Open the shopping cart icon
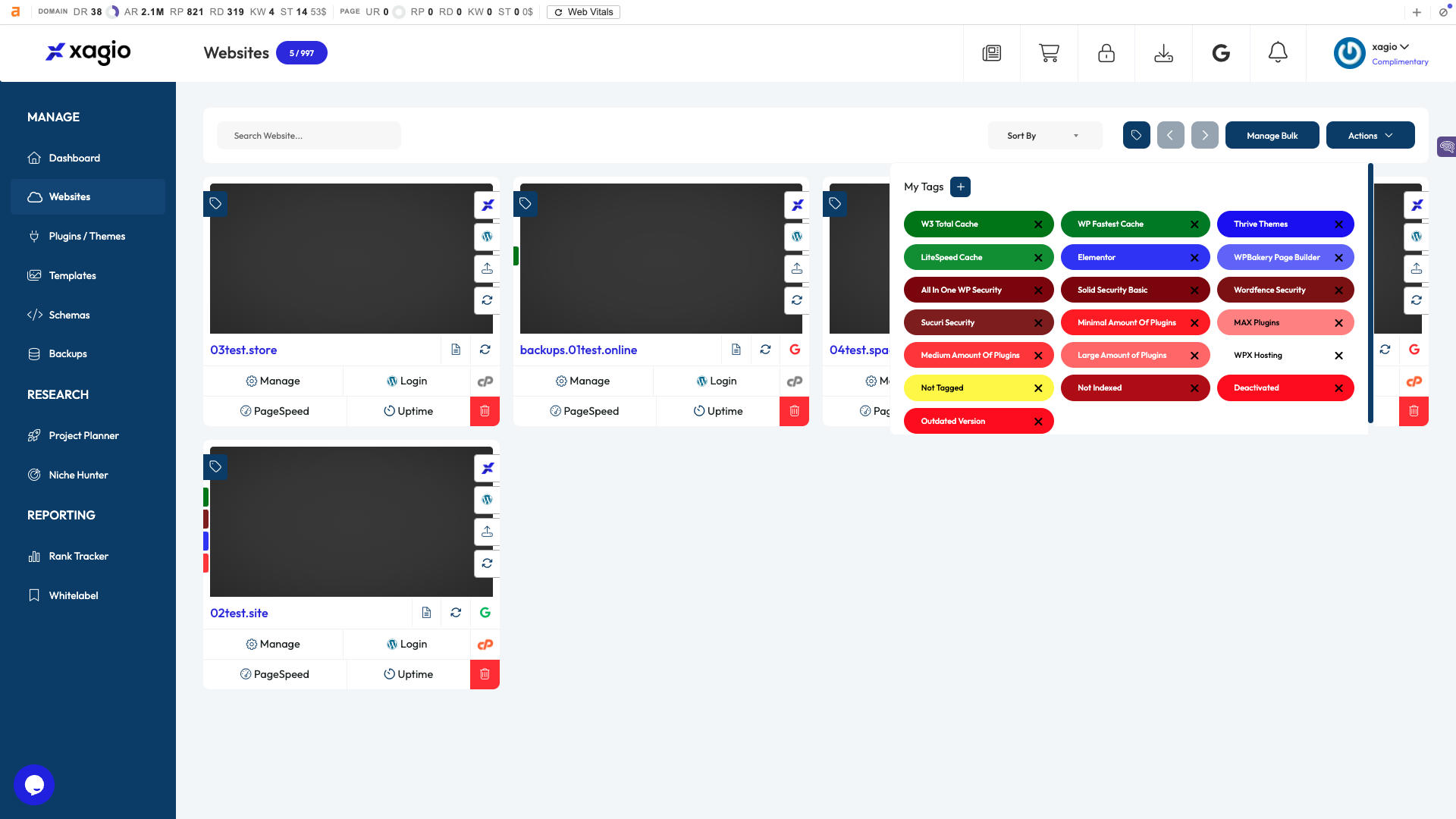The image size is (1456, 819). pos(1049,53)
